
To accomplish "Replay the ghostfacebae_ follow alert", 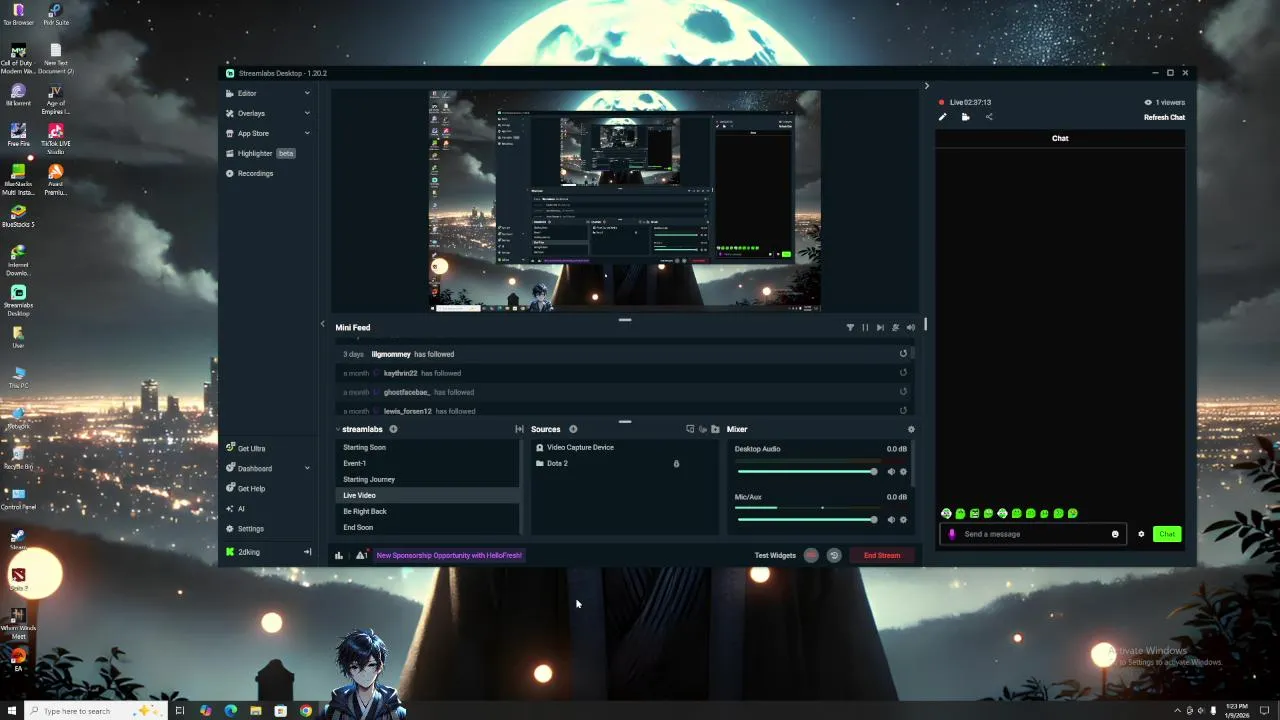I will pyautogui.click(x=903, y=392).
